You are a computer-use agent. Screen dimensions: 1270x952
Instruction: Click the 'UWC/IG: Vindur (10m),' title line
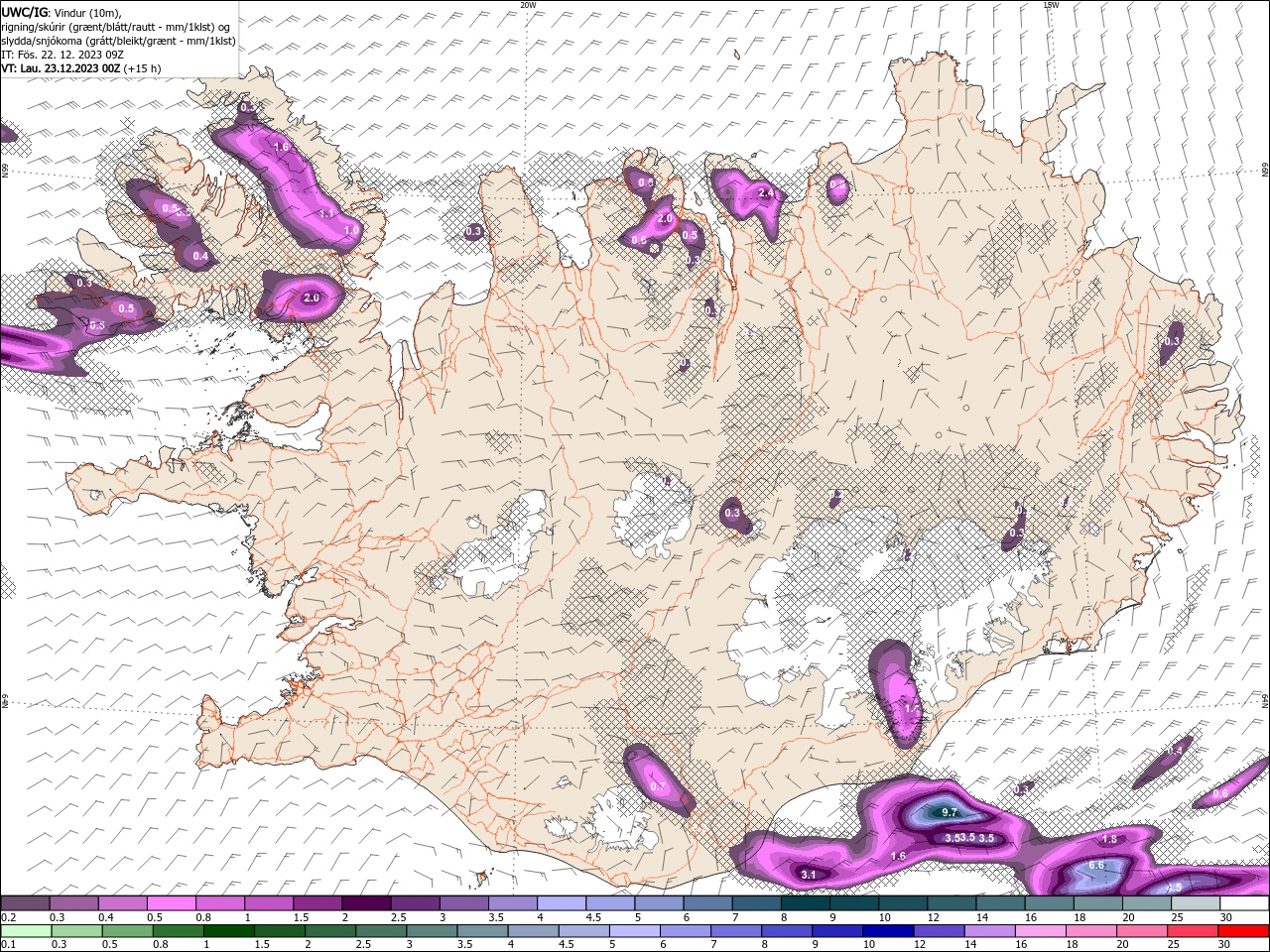[62, 12]
